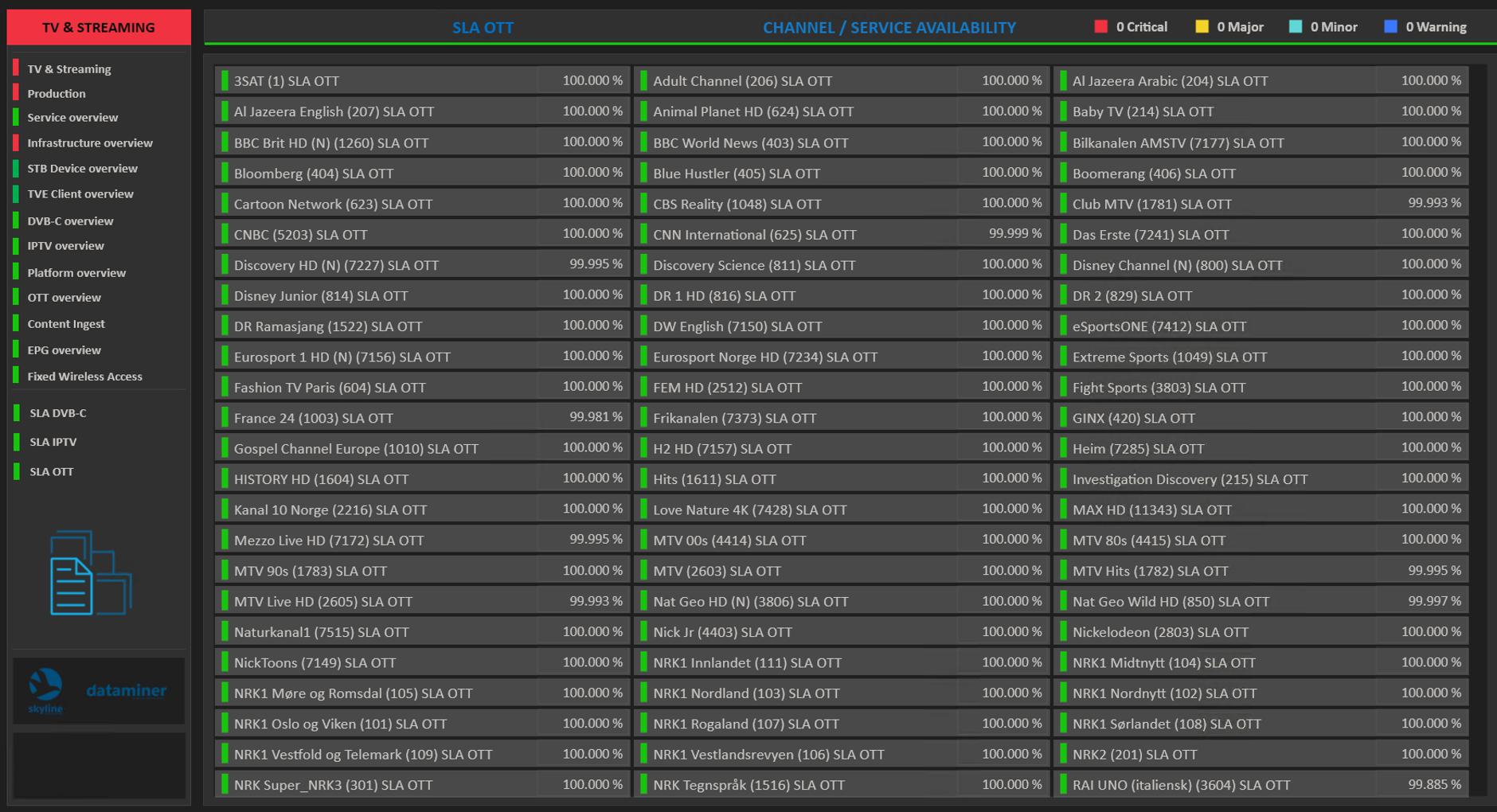Click the documents icon in the sidebar

pos(90,572)
